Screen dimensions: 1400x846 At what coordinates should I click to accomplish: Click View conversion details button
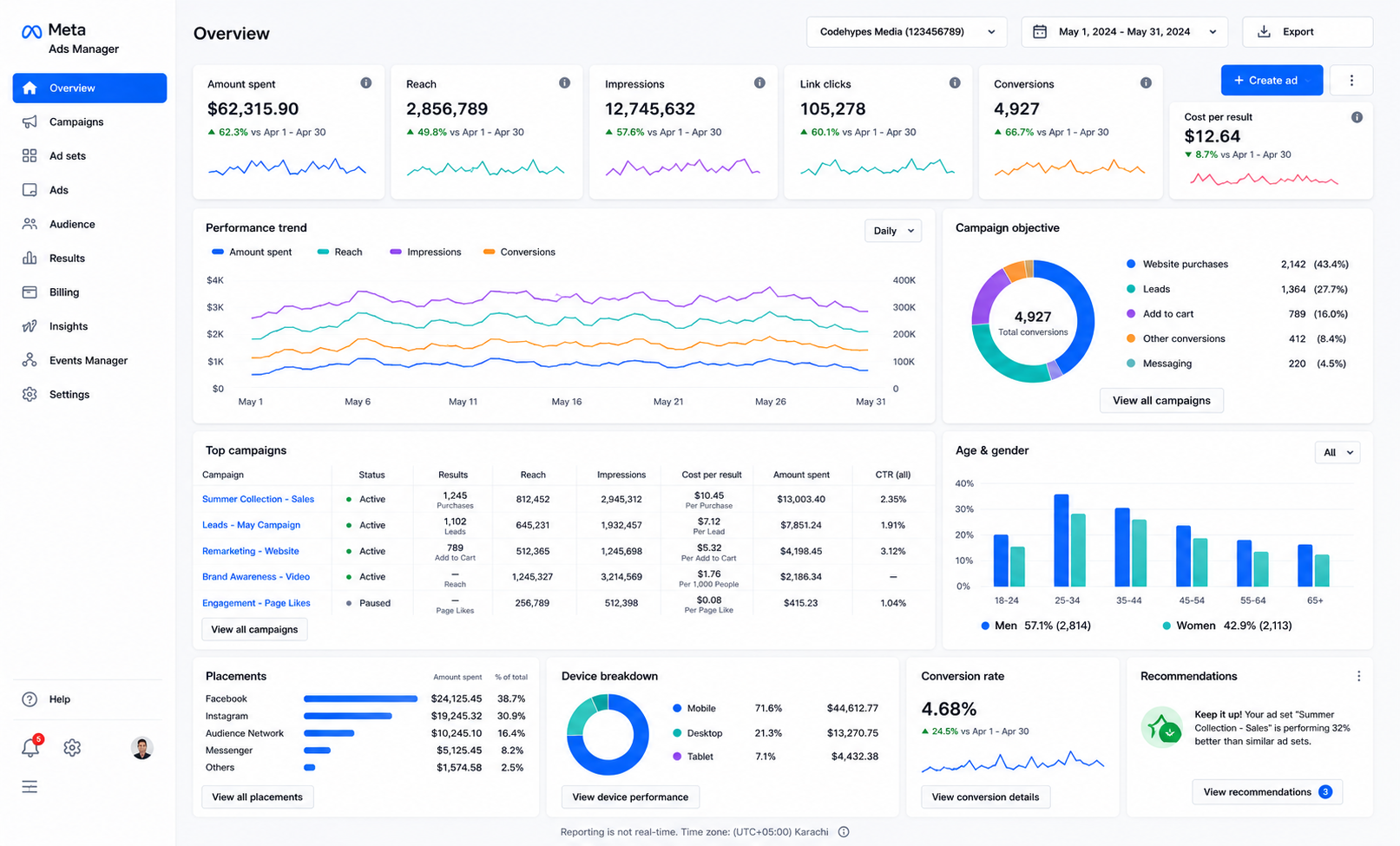point(985,797)
